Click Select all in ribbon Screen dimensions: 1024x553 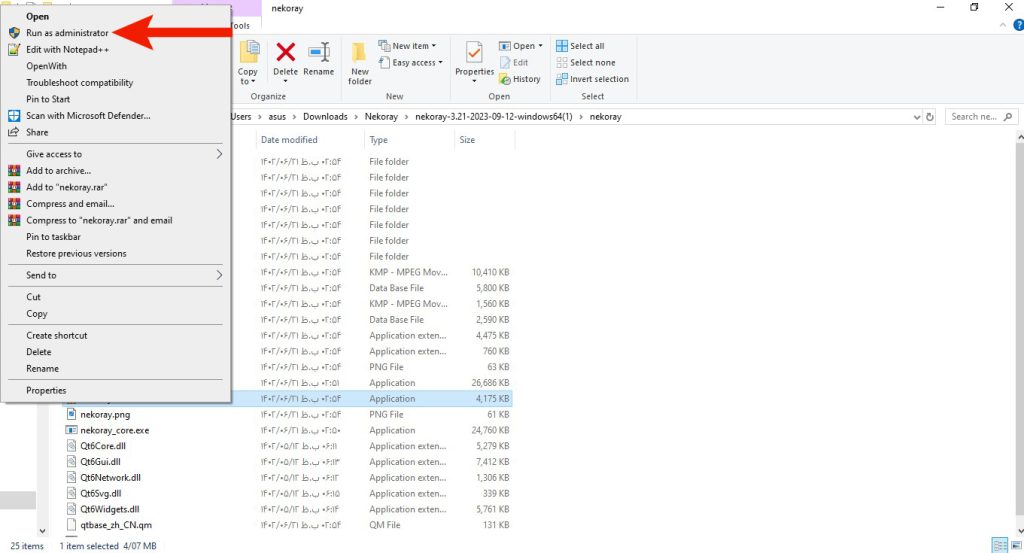pos(580,46)
